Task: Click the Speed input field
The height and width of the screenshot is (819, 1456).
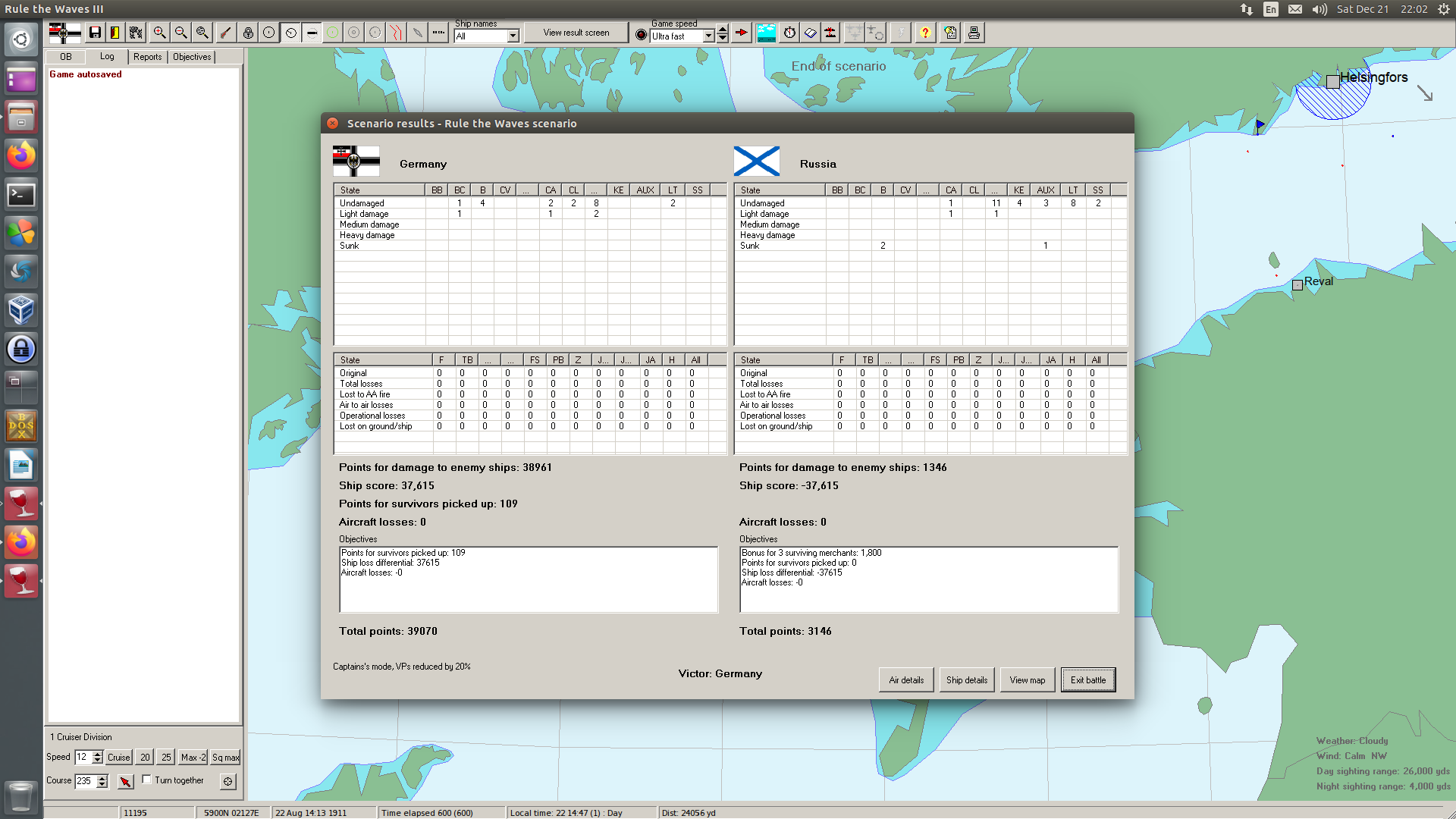Action: [x=83, y=758]
